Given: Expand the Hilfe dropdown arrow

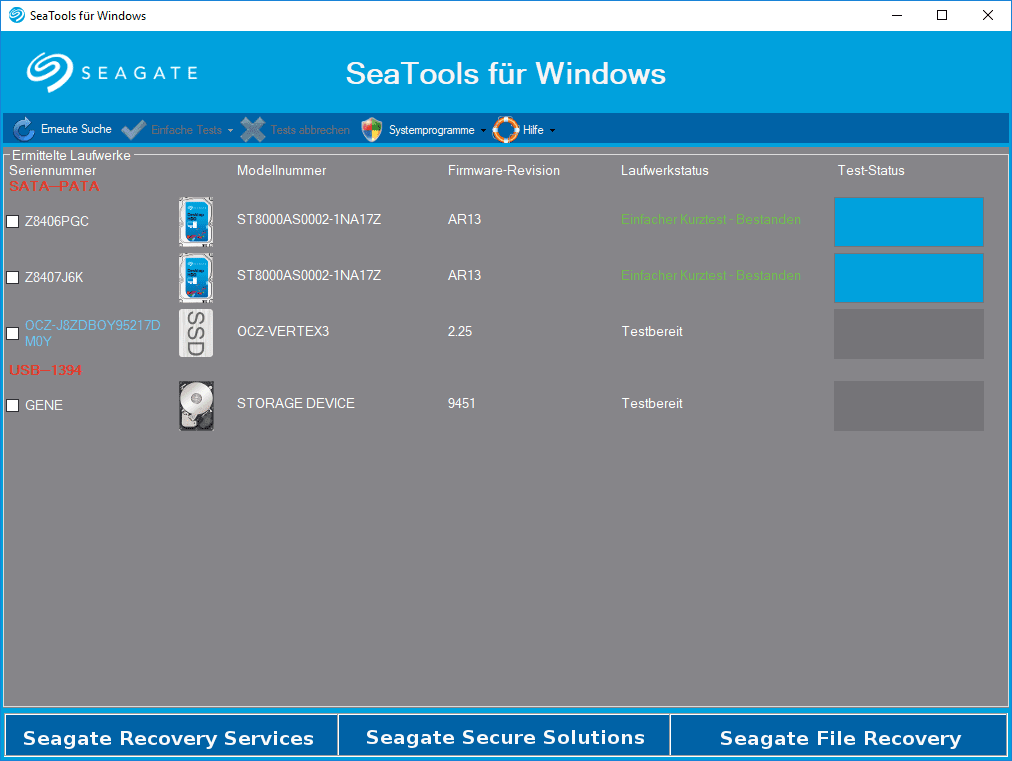Looking at the screenshot, I should (552, 130).
